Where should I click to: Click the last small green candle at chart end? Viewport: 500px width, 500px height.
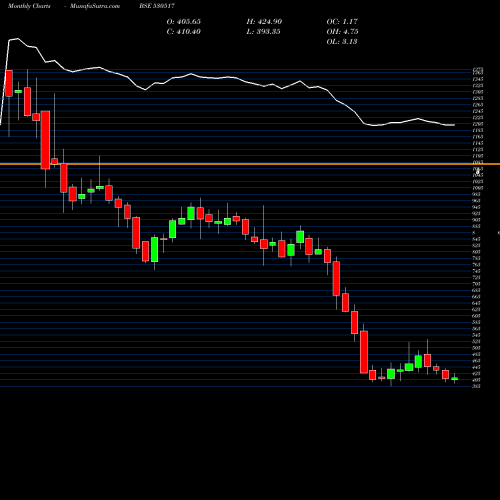[x=455, y=379]
